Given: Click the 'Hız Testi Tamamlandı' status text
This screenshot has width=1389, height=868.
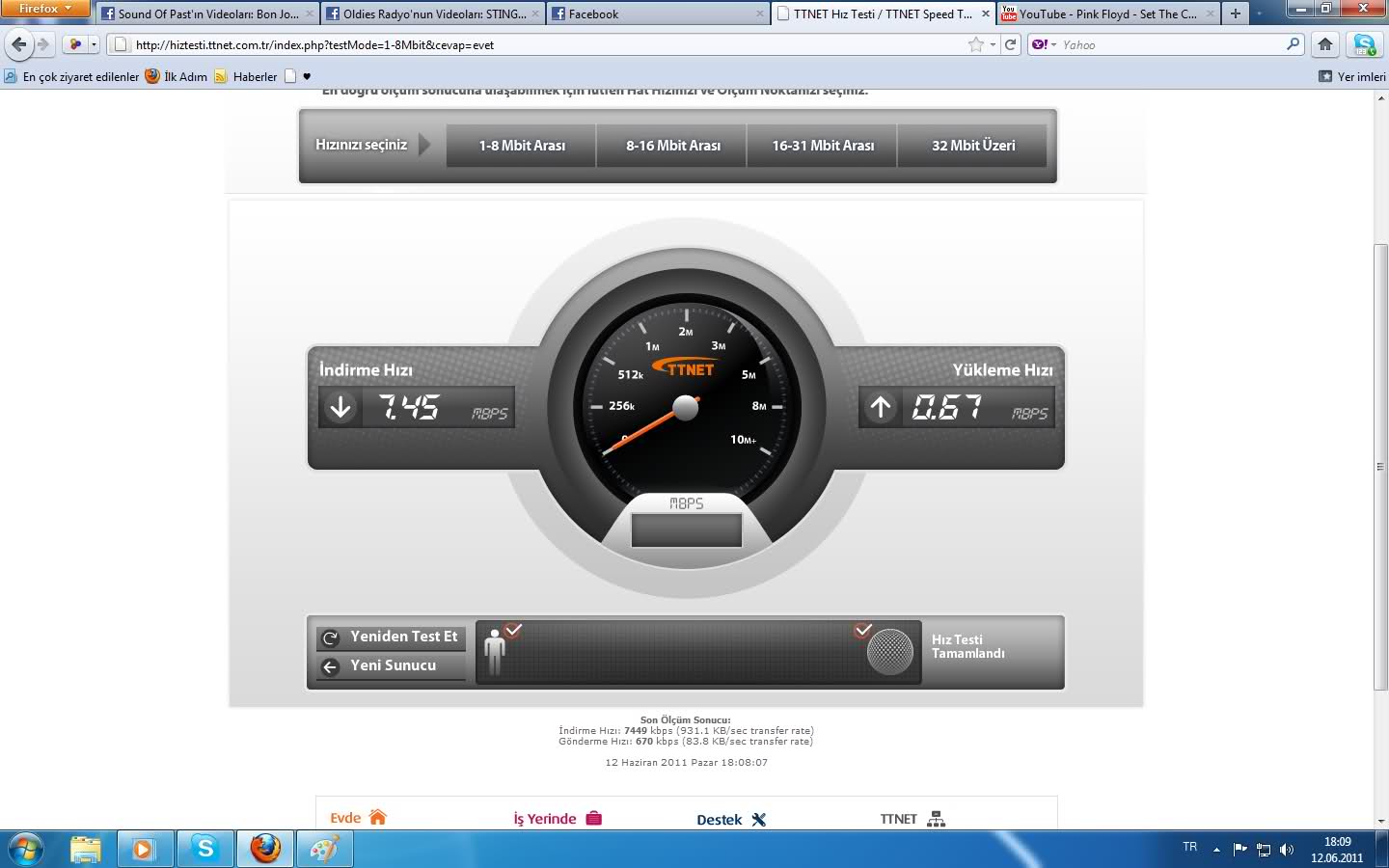Looking at the screenshot, I should (967, 646).
